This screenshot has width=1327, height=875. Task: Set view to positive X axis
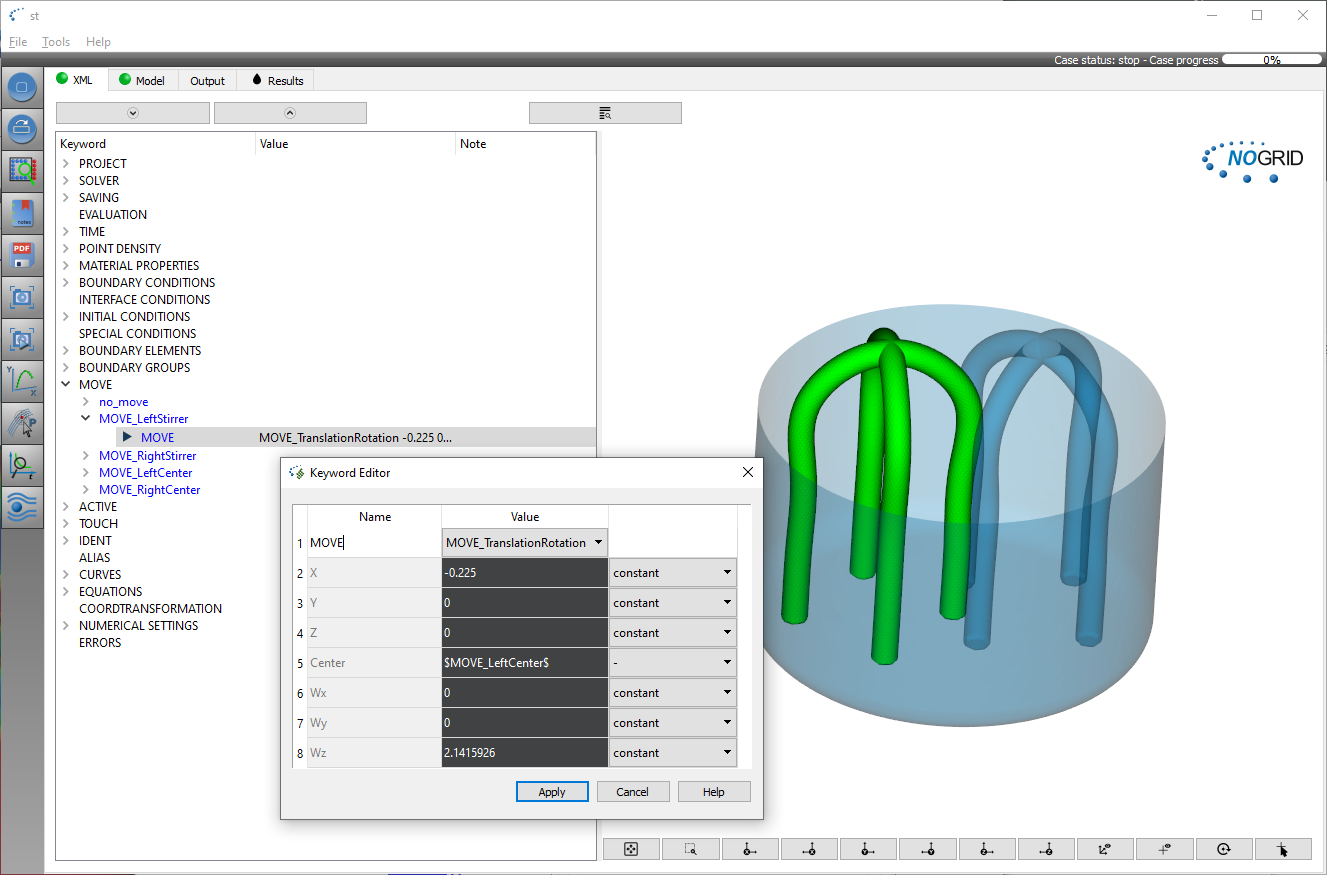(750, 849)
